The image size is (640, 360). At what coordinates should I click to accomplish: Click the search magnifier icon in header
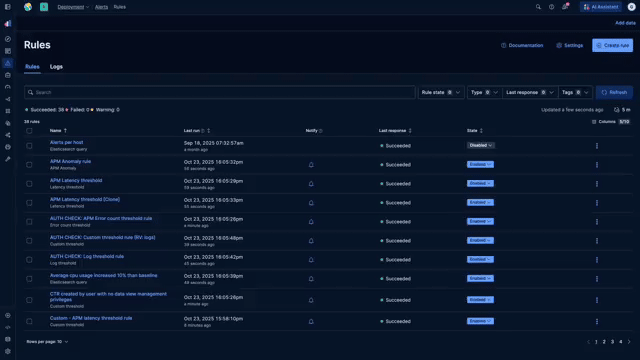coord(538,7)
